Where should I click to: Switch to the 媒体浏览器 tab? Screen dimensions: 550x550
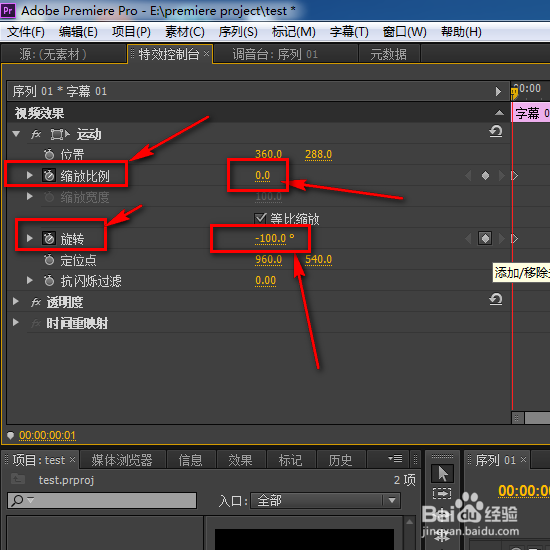122,460
